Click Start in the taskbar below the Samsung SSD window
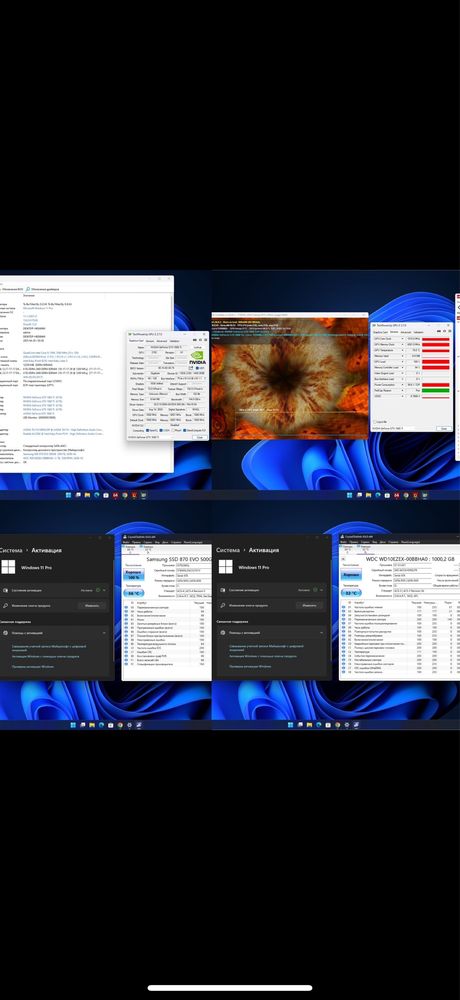 (73, 725)
